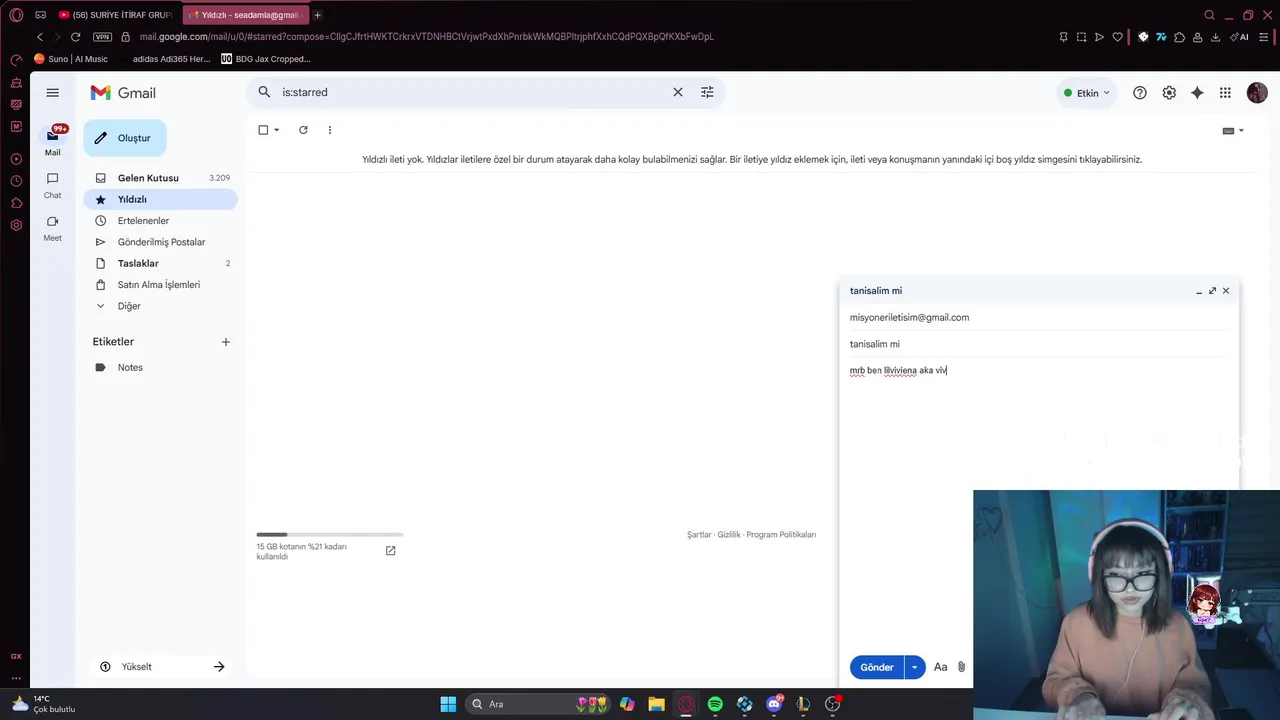Open the Etkin status dropdown
The height and width of the screenshot is (720, 1280).
(x=1086, y=93)
